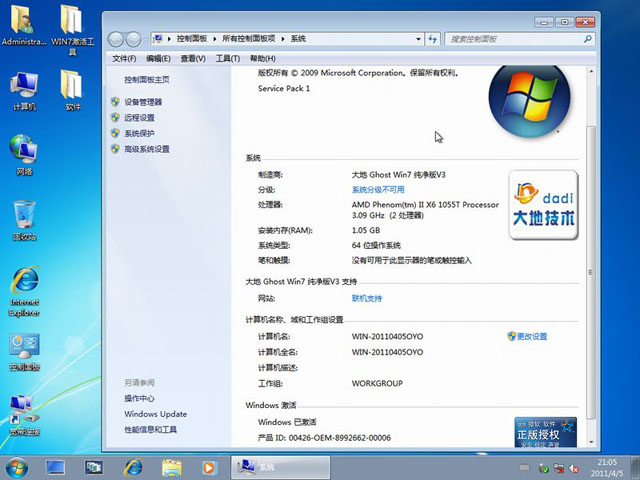Open the Recycle Bin desktop icon

point(25,217)
